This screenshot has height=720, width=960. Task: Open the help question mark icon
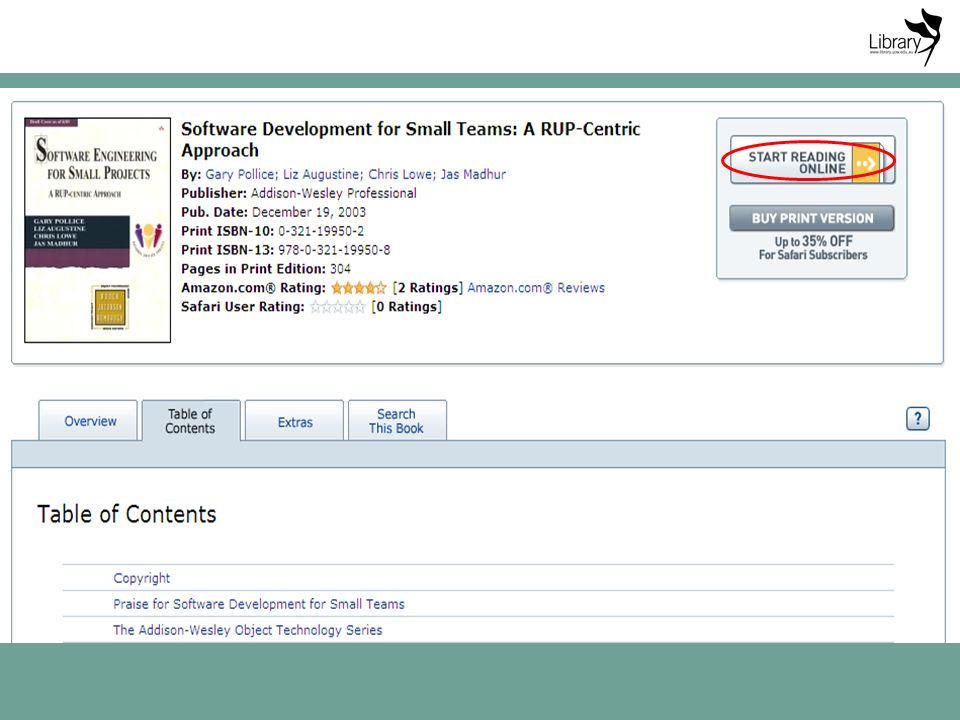click(917, 419)
